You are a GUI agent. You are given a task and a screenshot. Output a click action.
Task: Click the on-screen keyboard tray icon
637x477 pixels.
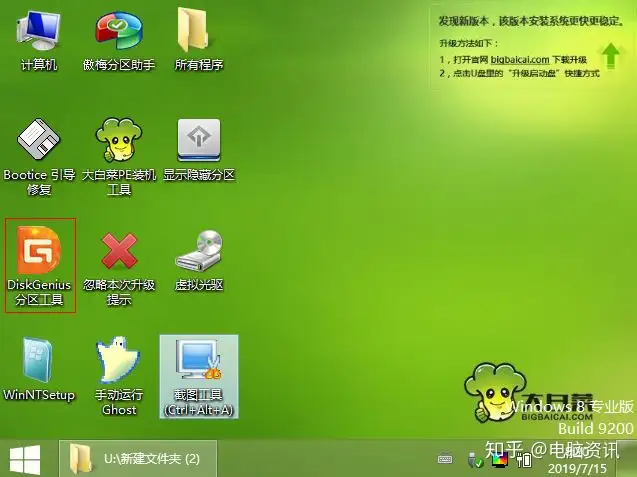click(445, 459)
